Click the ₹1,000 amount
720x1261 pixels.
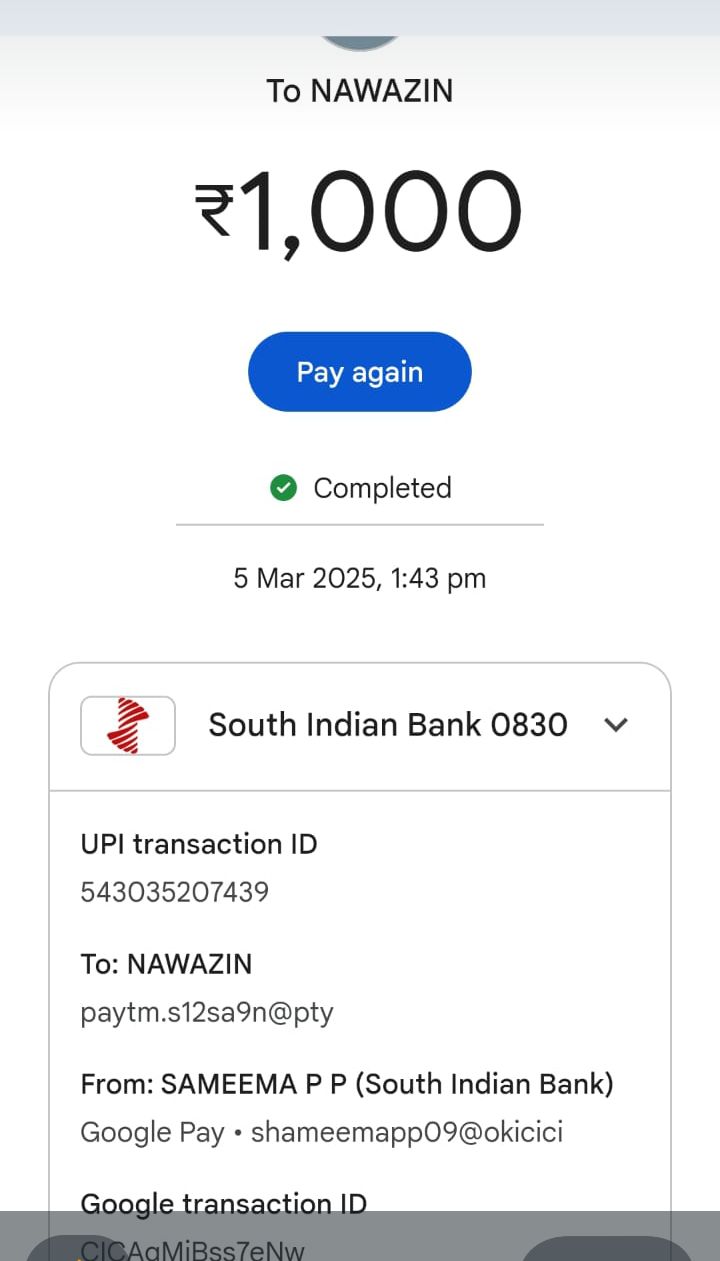(x=359, y=212)
